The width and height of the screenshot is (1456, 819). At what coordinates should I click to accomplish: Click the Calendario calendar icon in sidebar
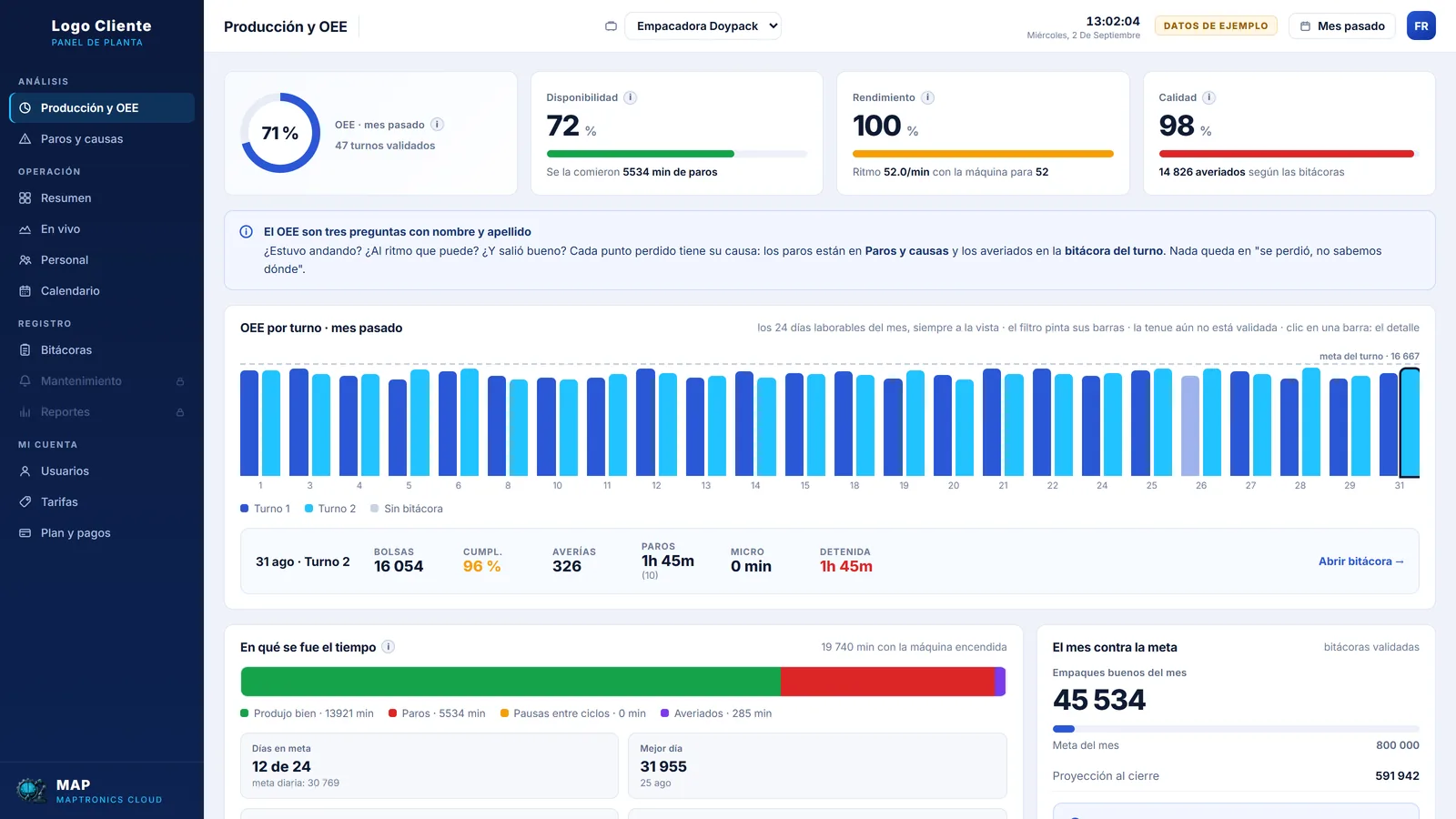25,291
